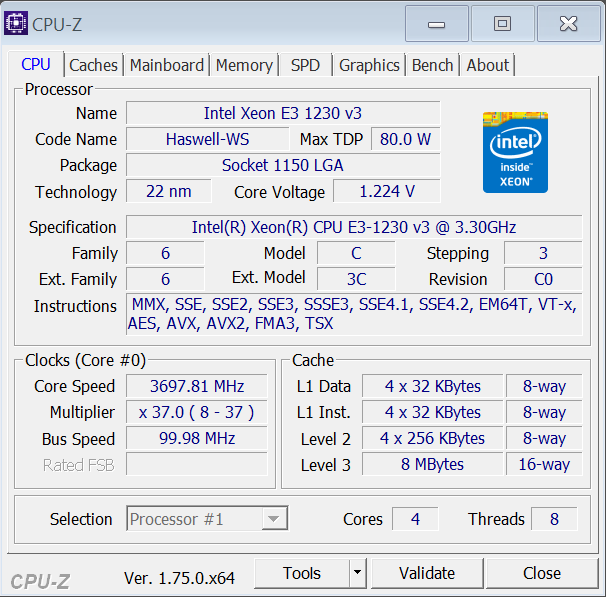606x597 pixels.
Task: Switch to the CPU tab
Action: pos(36,64)
